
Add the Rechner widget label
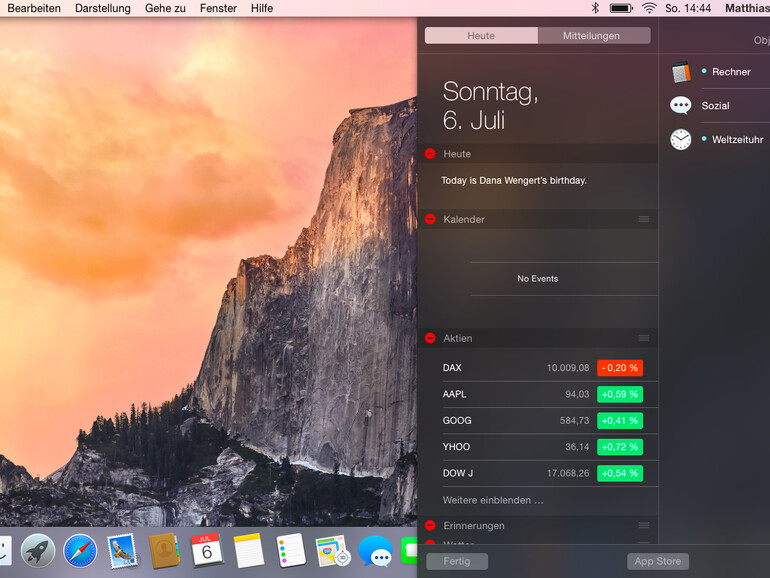click(731, 72)
